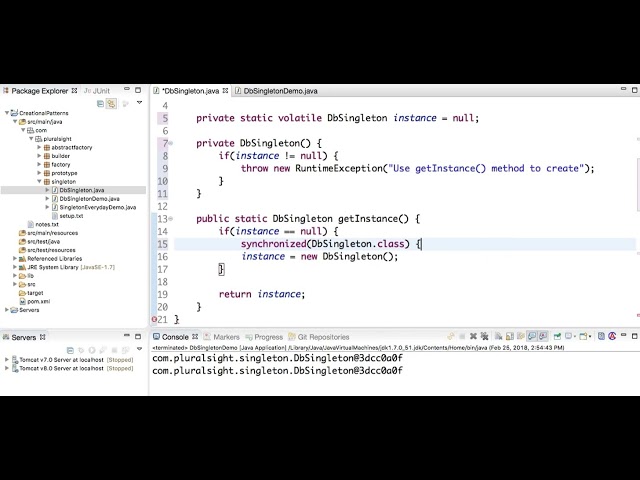Select SingletonEverydayDemo.java file
This screenshot has height=480, width=640.
(98, 207)
